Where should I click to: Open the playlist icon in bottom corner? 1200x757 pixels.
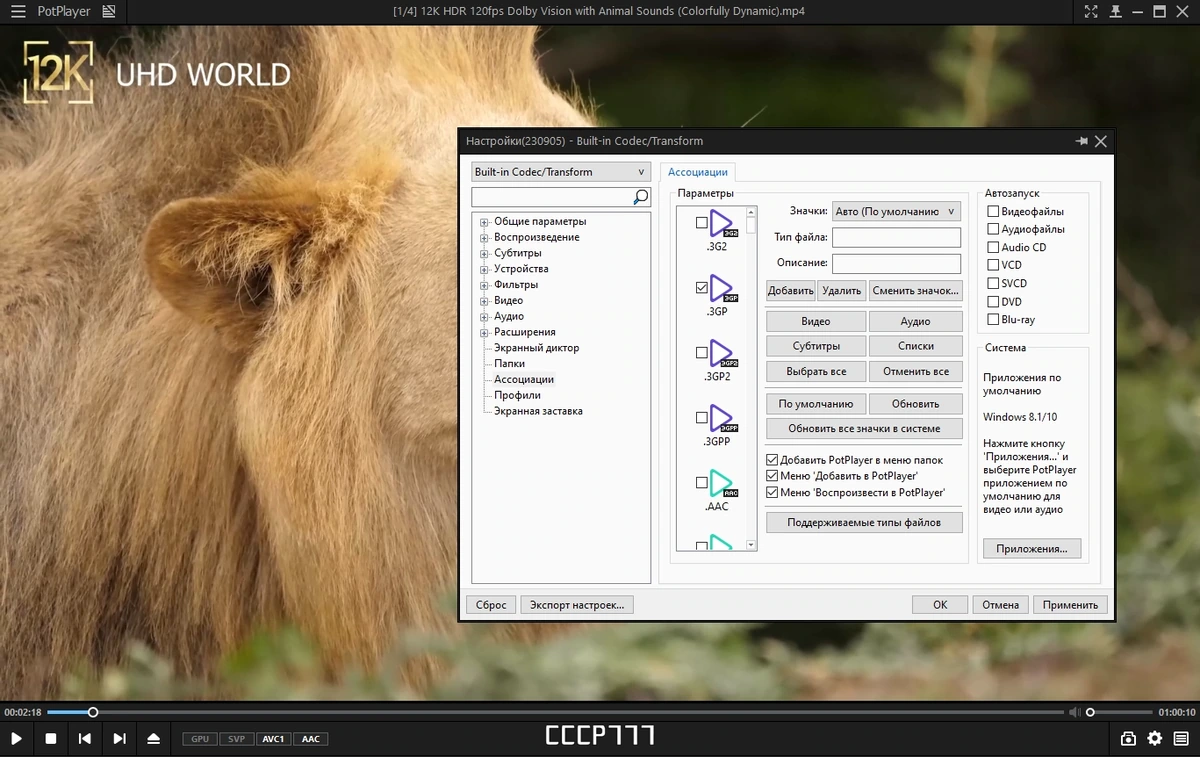[x=1182, y=739]
